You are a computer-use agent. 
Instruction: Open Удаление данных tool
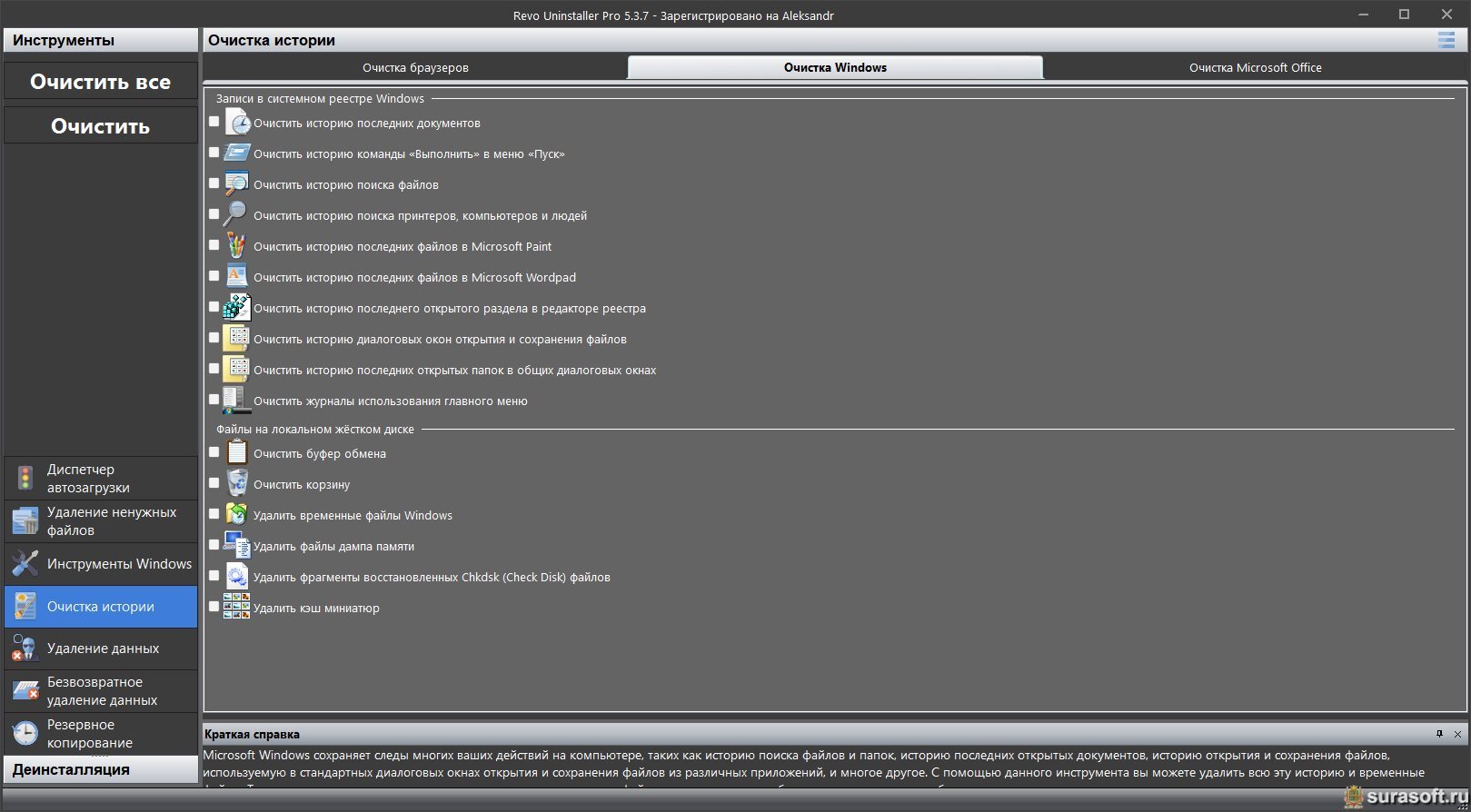[101, 649]
